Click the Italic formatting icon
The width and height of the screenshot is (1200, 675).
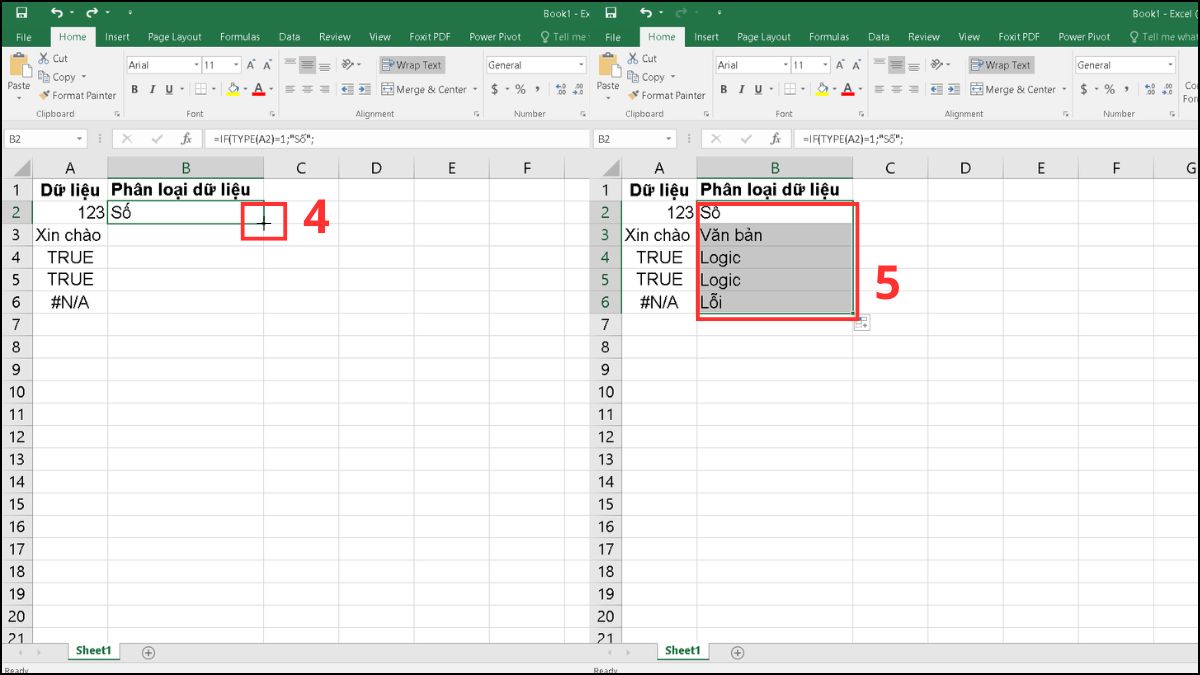pyautogui.click(x=150, y=89)
